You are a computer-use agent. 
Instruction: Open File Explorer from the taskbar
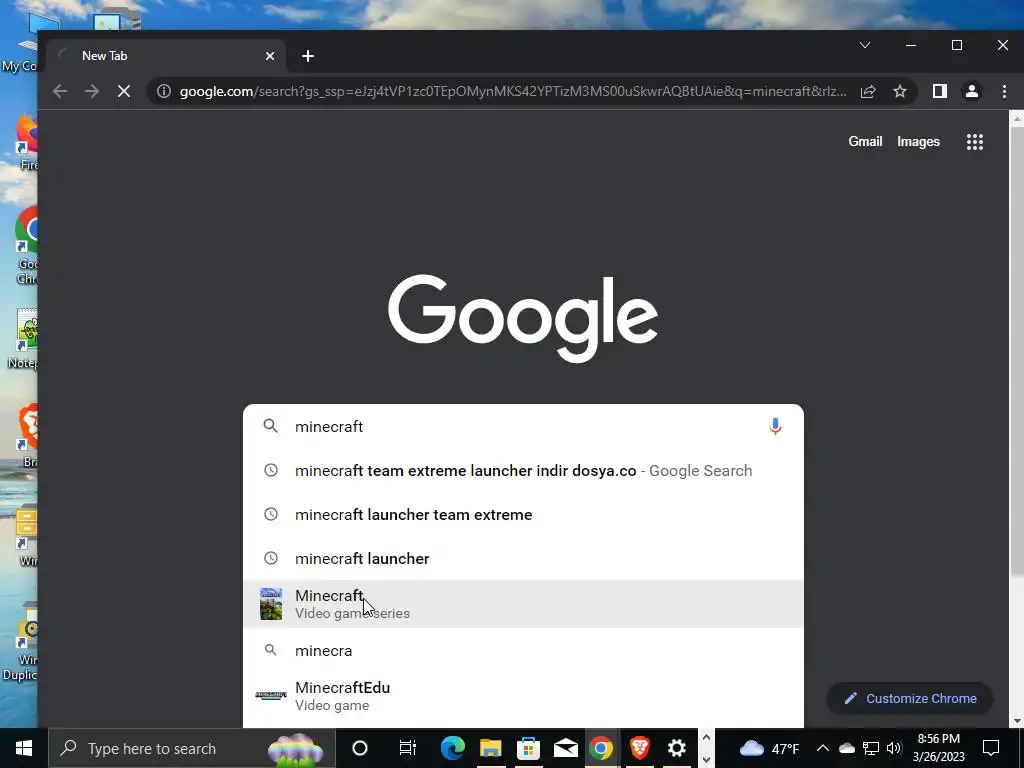click(x=490, y=748)
